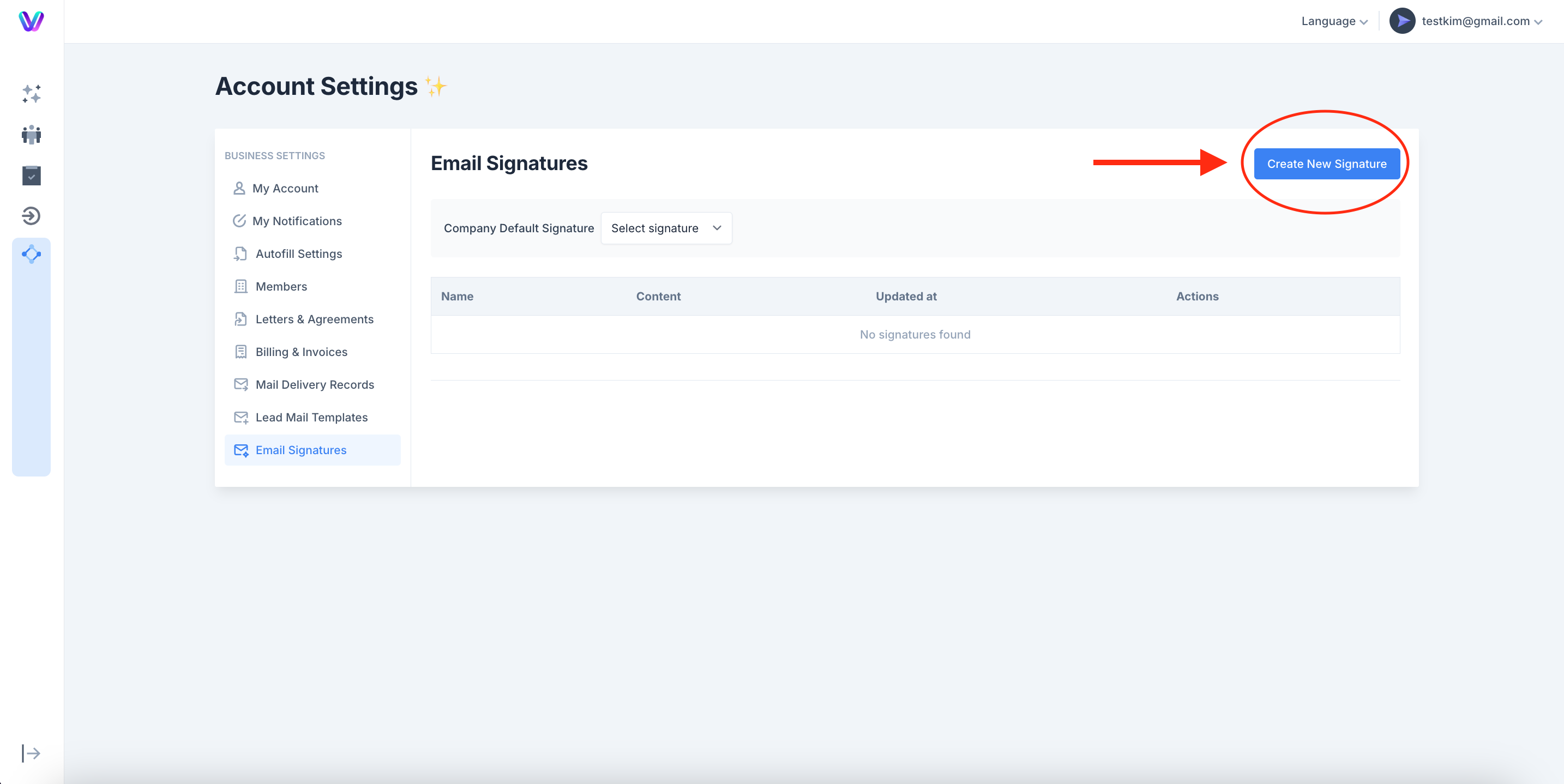Click the purple W app logo

click(x=31, y=21)
